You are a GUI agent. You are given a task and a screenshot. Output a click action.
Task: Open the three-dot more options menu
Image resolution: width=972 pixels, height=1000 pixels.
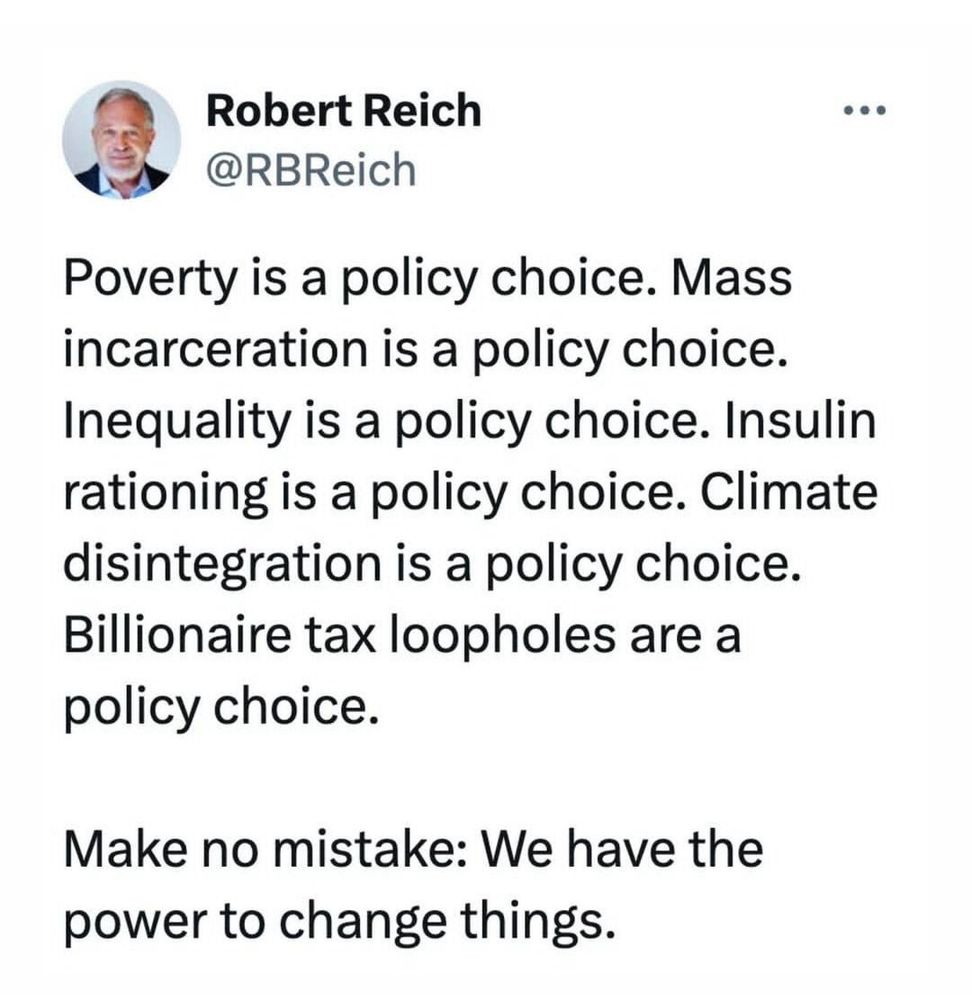tap(864, 111)
